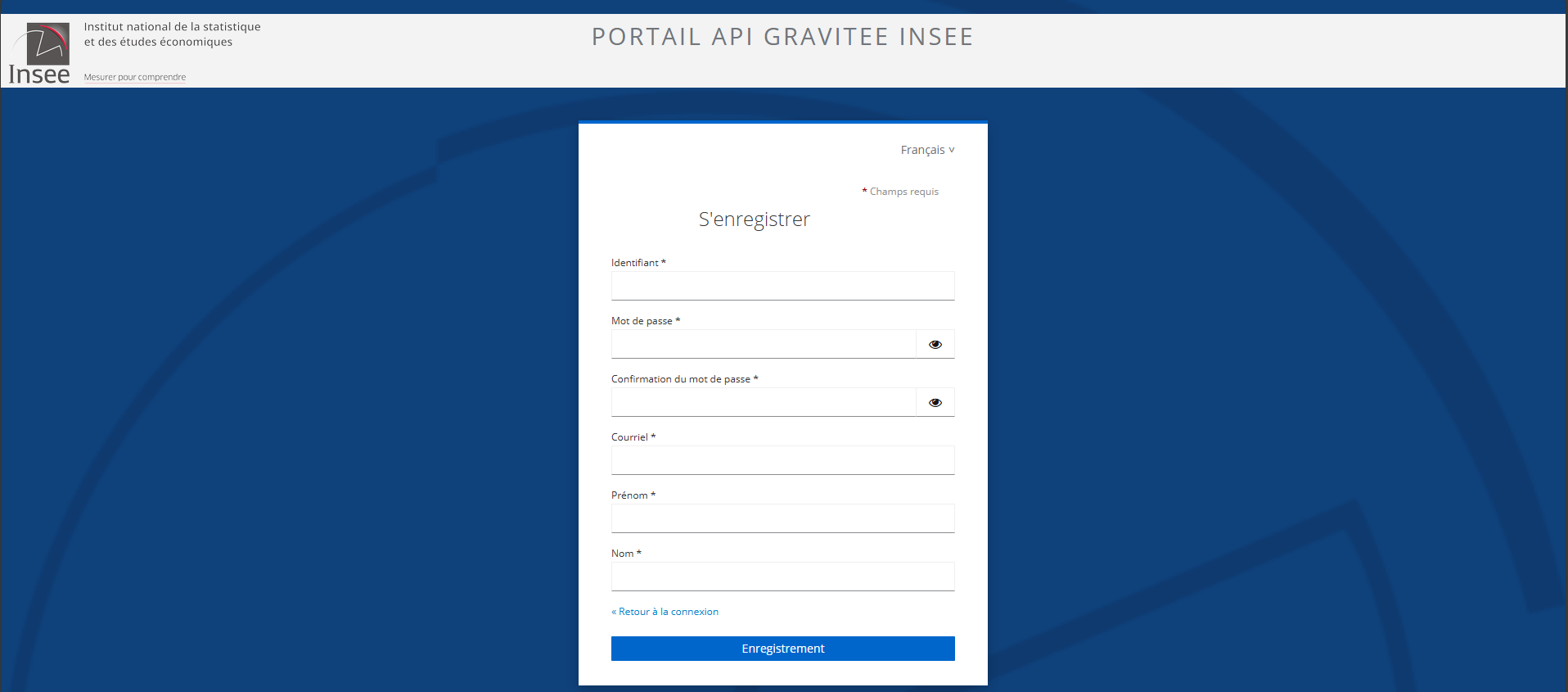Show password in Mot de passe field

935,345
